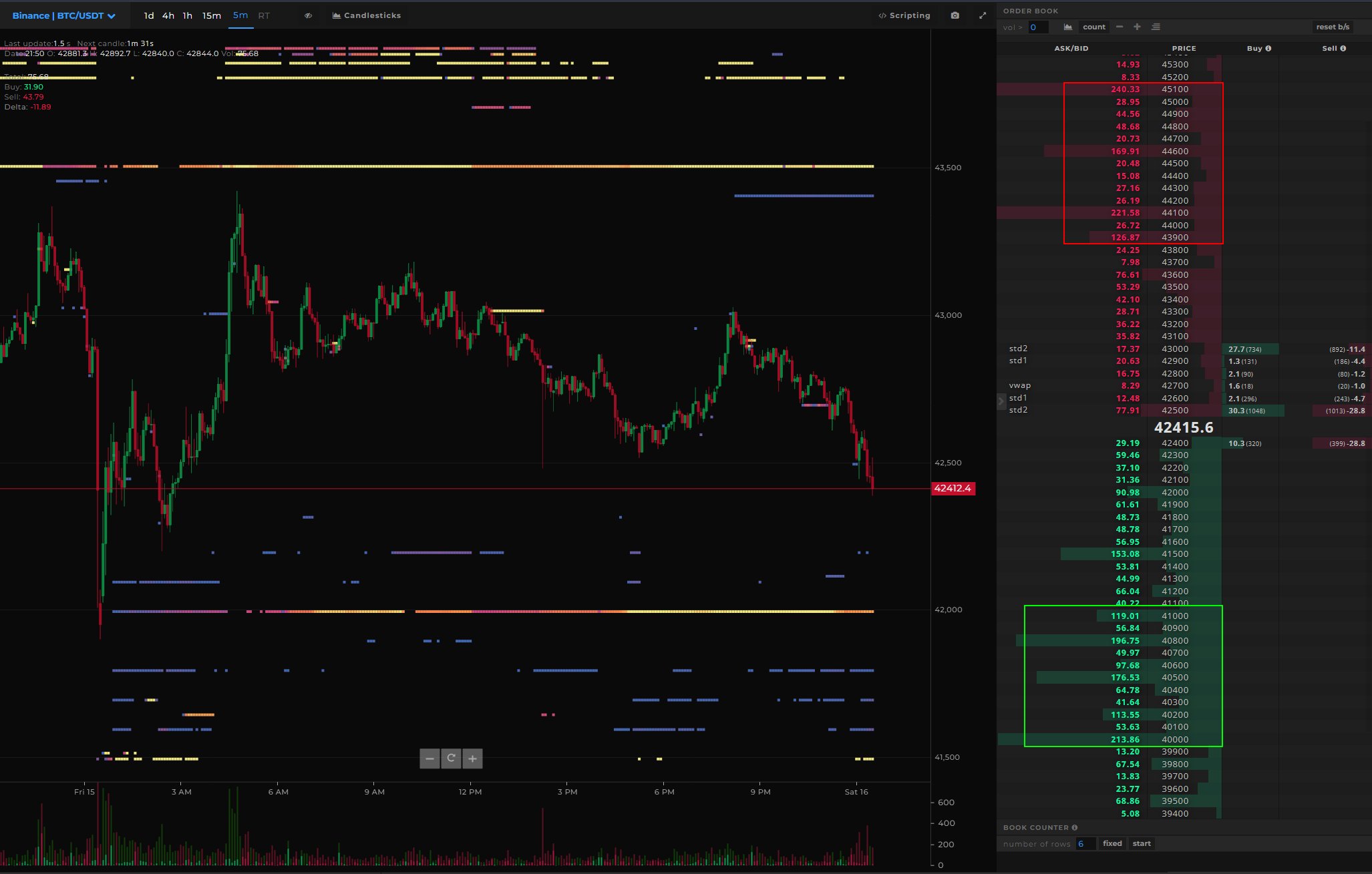The height and width of the screenshot is (874, 1372).
Task: Select the RT timeframe tab
Action: 265,15
